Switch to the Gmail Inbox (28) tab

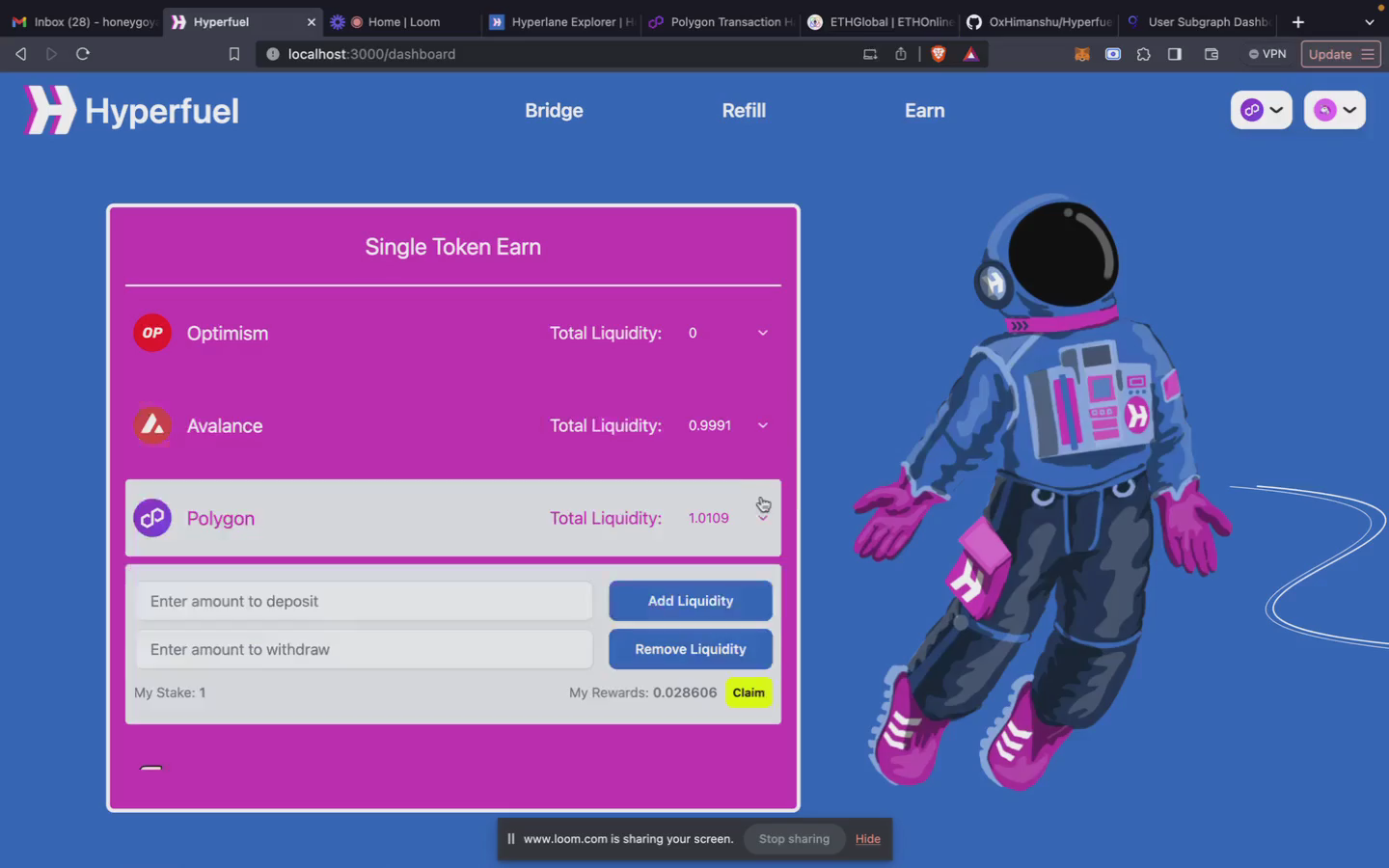[x=82, y=21]
